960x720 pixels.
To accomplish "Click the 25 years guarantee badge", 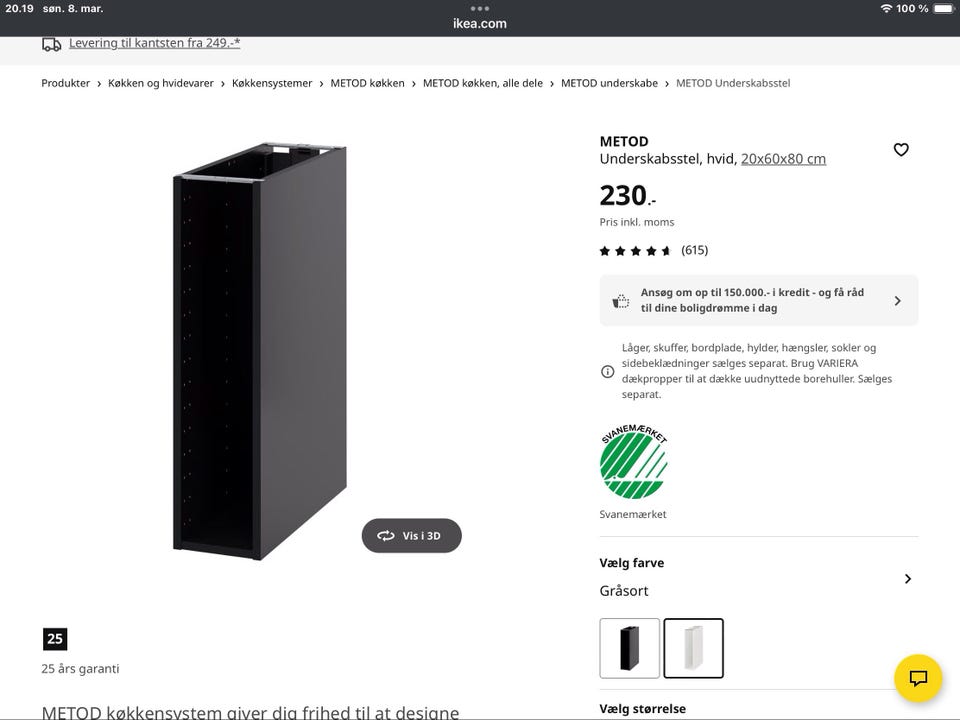I will [x=55, y=639].
